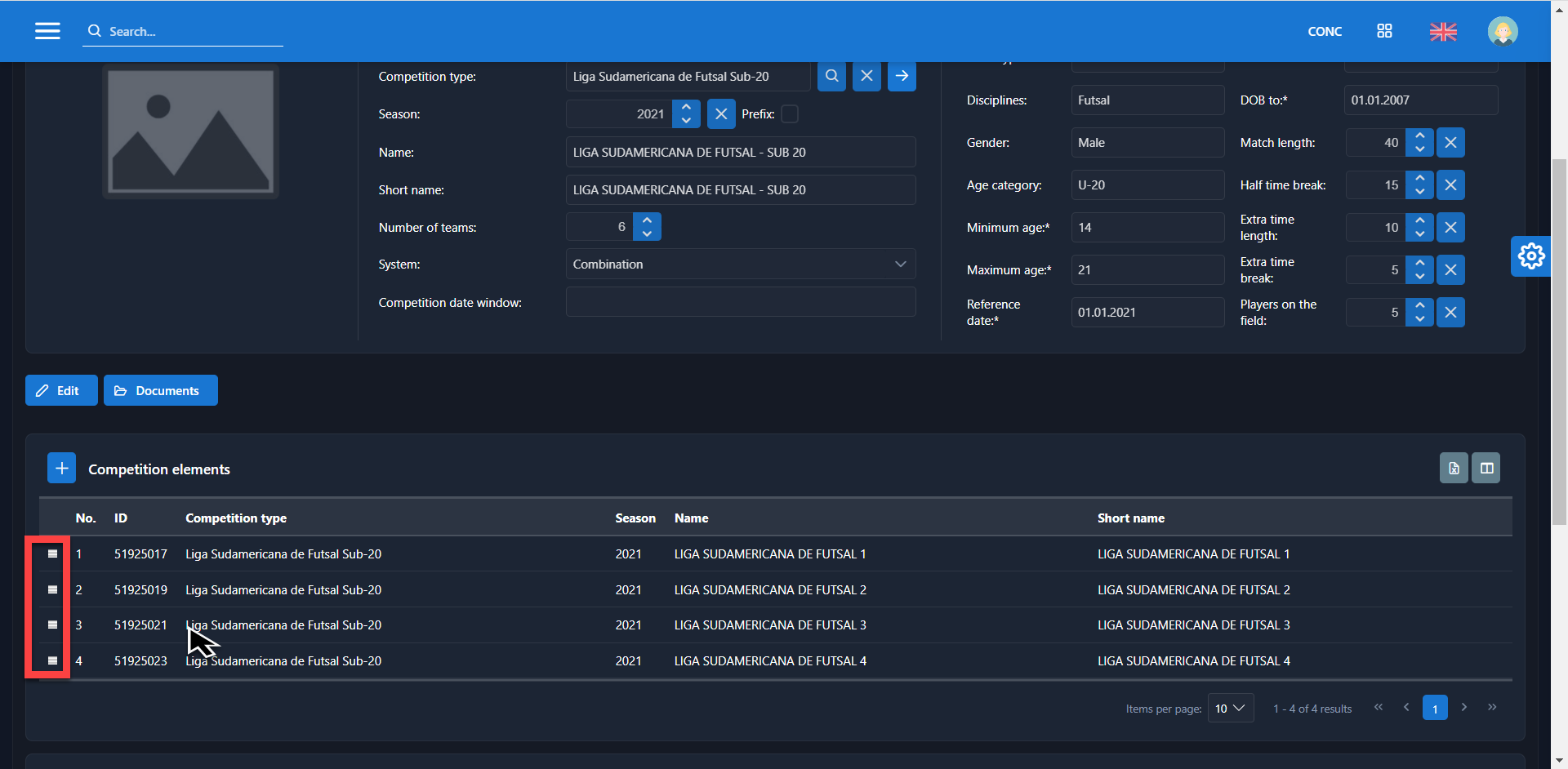1568x769 pixels.
Task: Go to competition type with arrow icon
Action: pos(902,76)
